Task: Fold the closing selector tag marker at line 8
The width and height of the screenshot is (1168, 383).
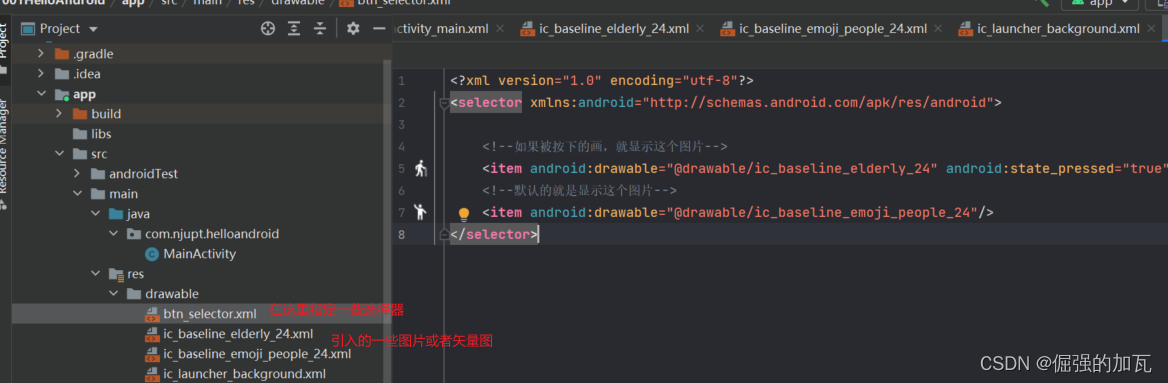Action: click(444, 234)
